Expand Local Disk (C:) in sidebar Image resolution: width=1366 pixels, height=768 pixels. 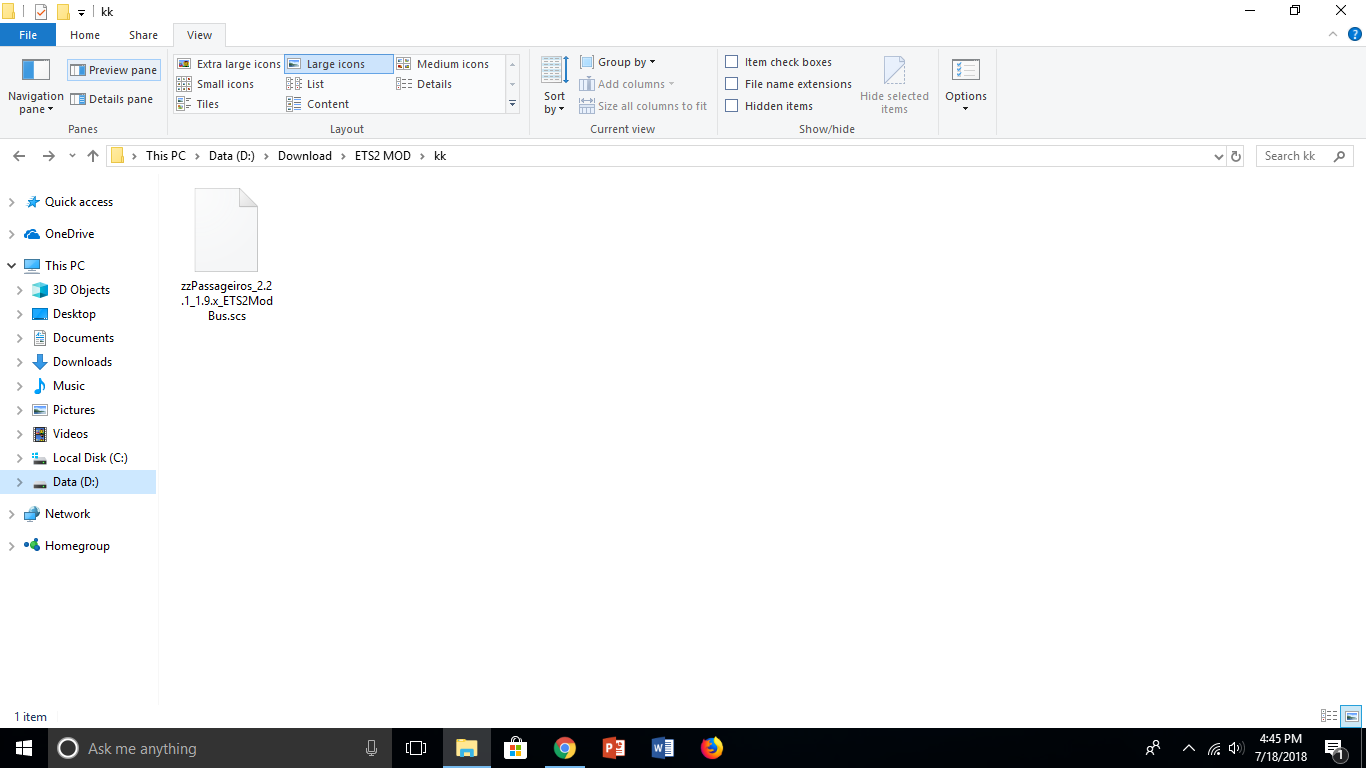[21, 457]
